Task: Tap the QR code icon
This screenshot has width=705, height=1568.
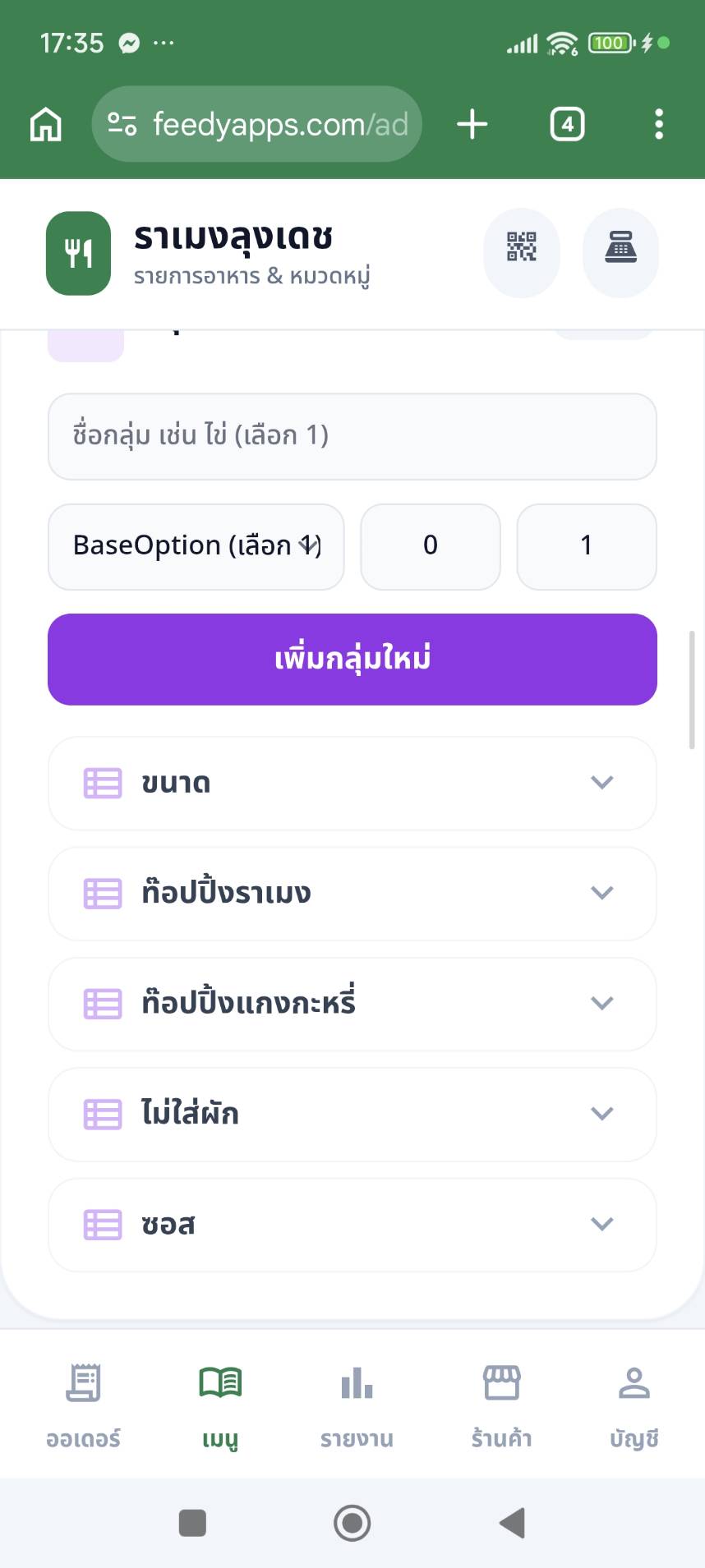Action: 522,247
